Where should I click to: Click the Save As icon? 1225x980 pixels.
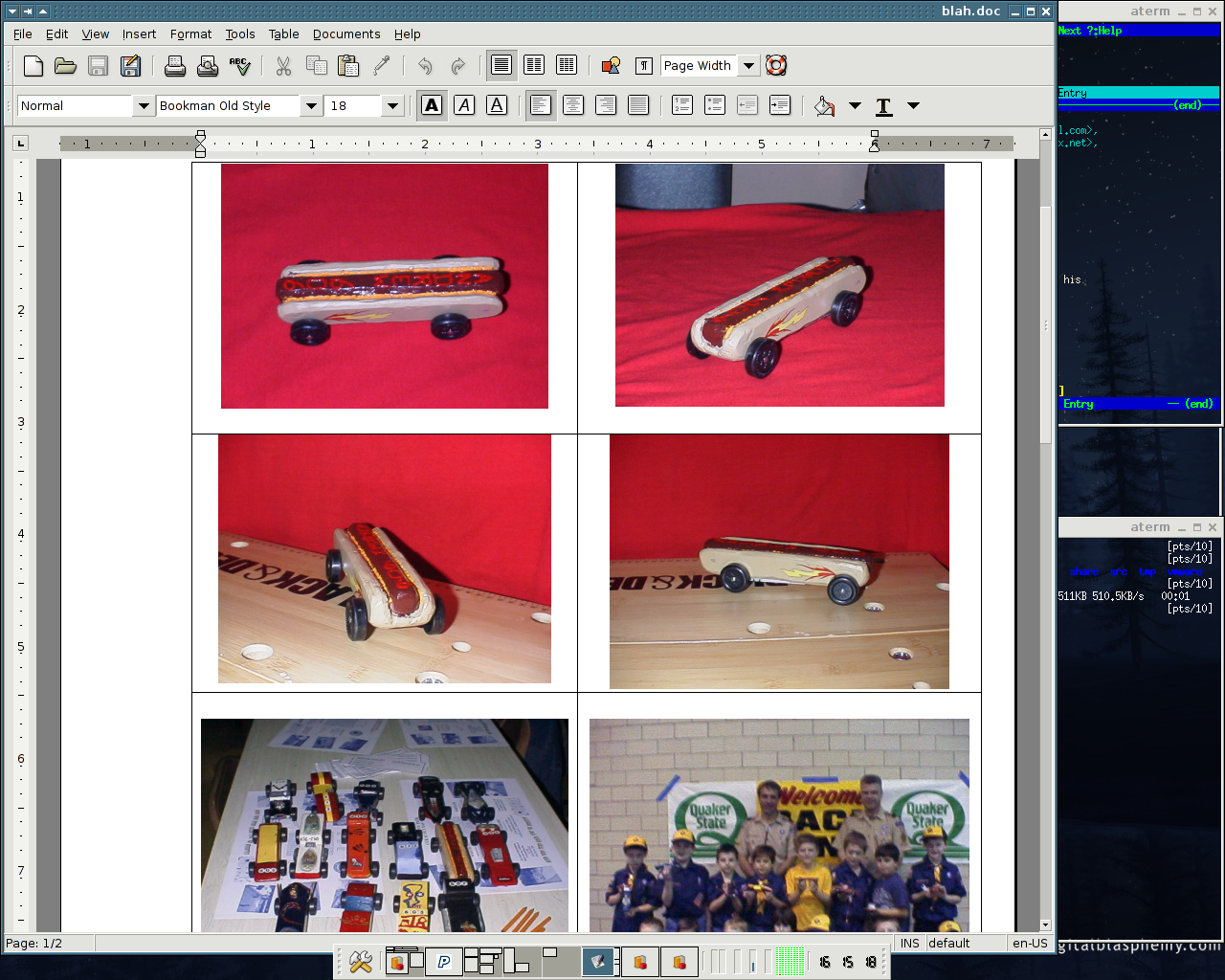[130, 66]
